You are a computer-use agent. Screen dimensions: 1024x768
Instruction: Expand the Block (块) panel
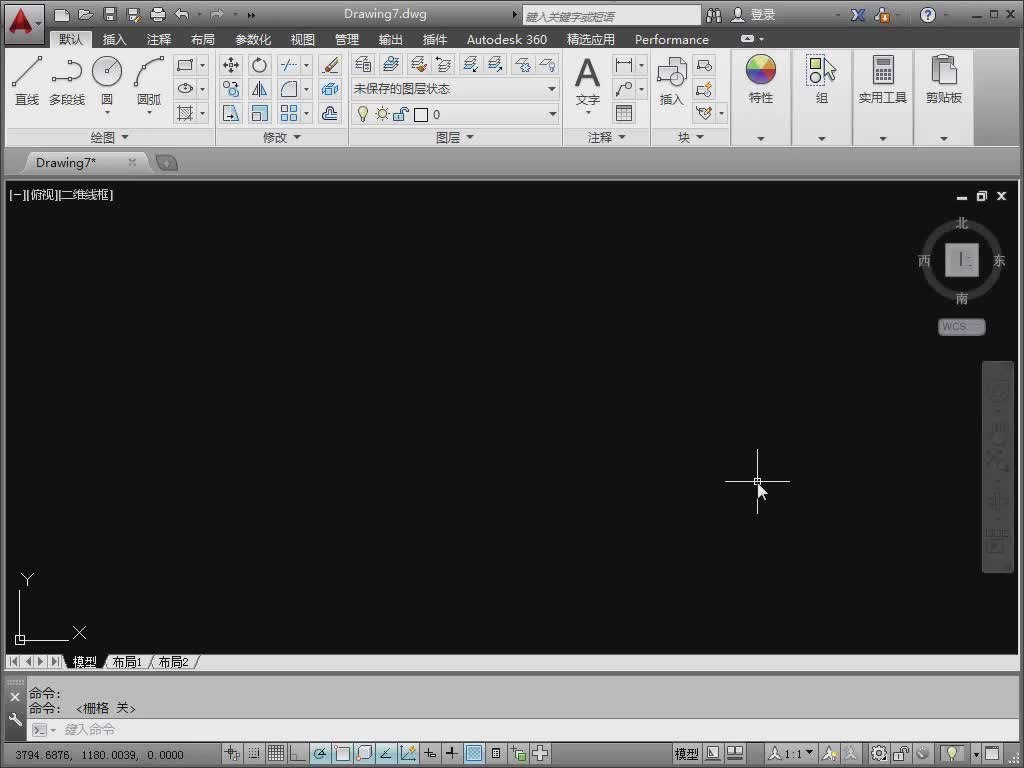pos(690,137)
